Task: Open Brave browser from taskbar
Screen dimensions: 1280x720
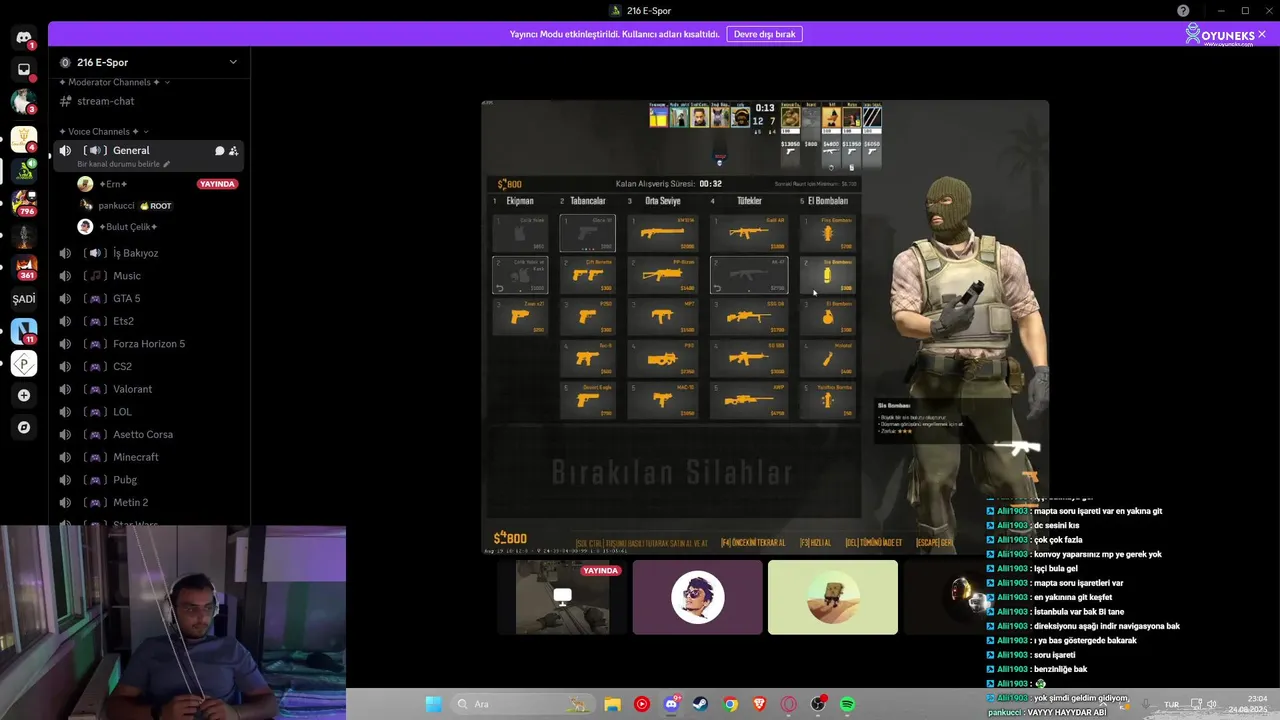Action: 760,704
